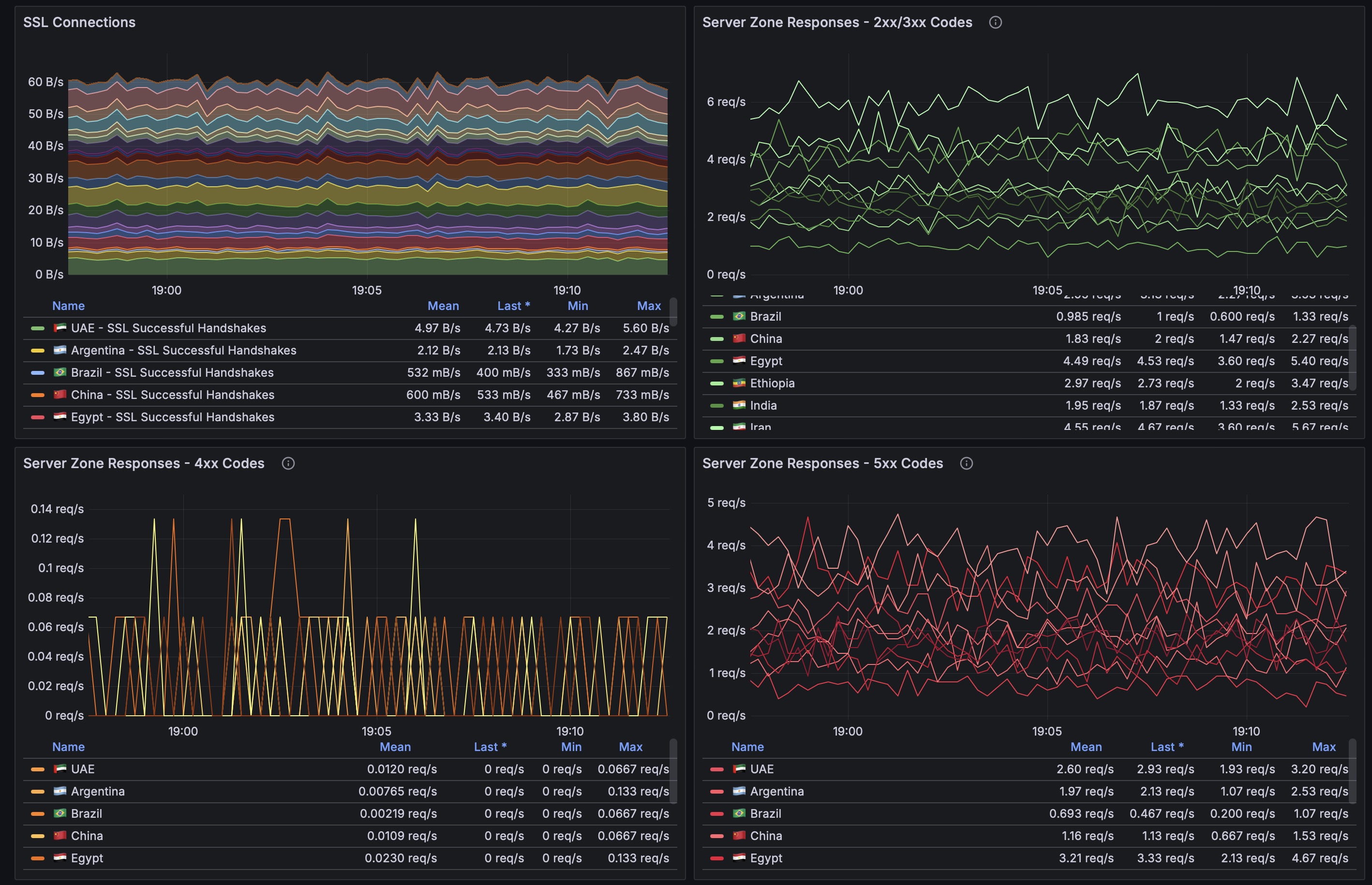The height and width of the screenshot is (885, 1372).
Task: Click the SSL Connections legend scrollbar
Action: [x=673, y=311]
